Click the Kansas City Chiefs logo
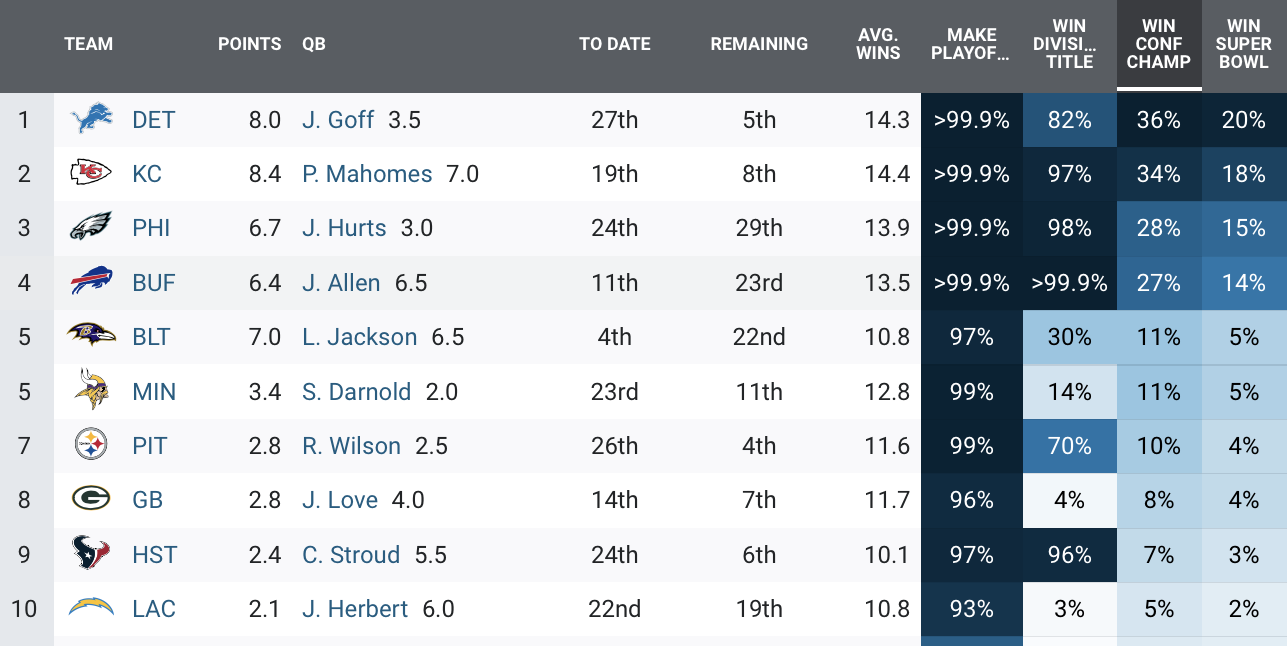 point(91,174)
